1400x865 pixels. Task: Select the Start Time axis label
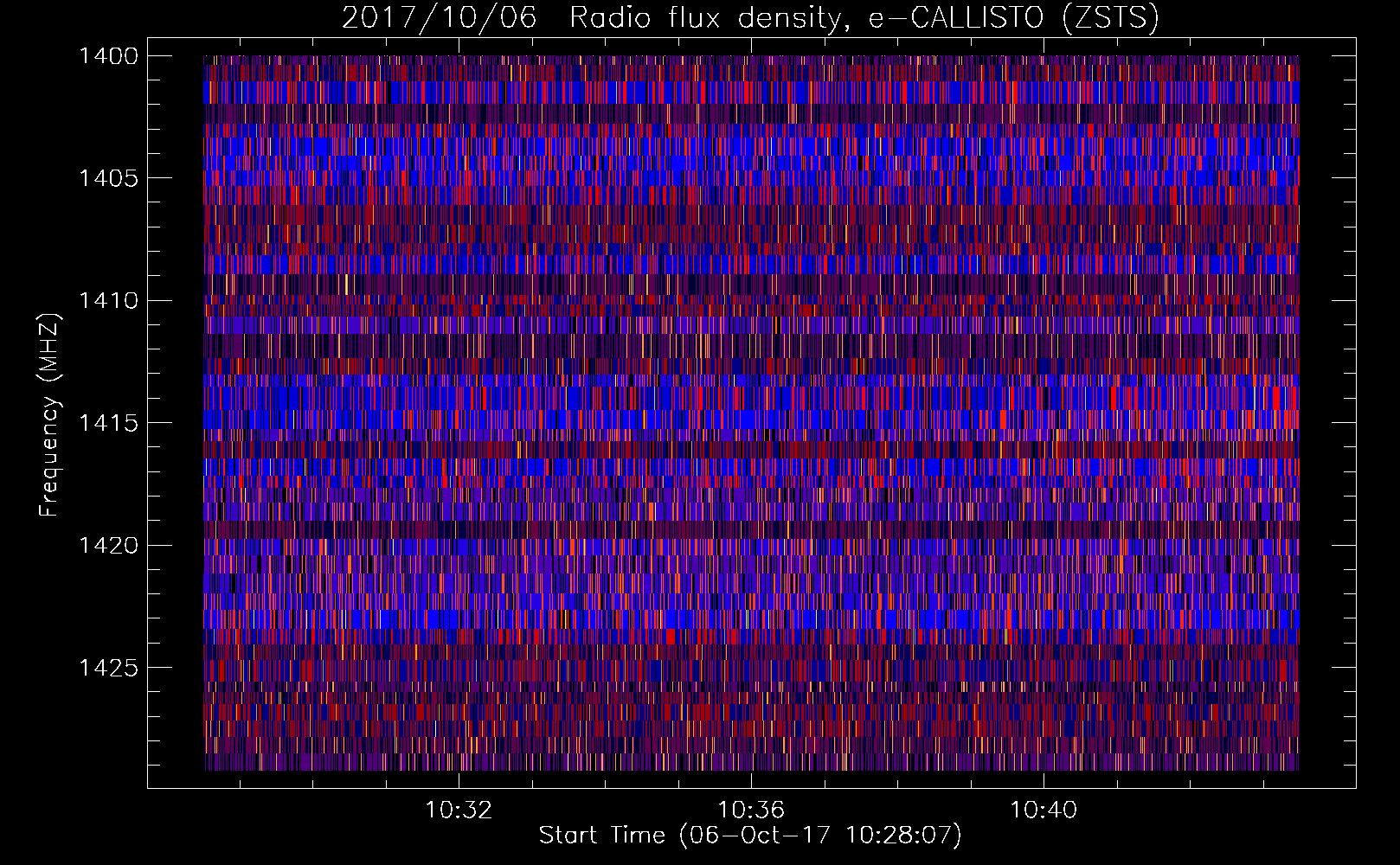pos(750,836)
